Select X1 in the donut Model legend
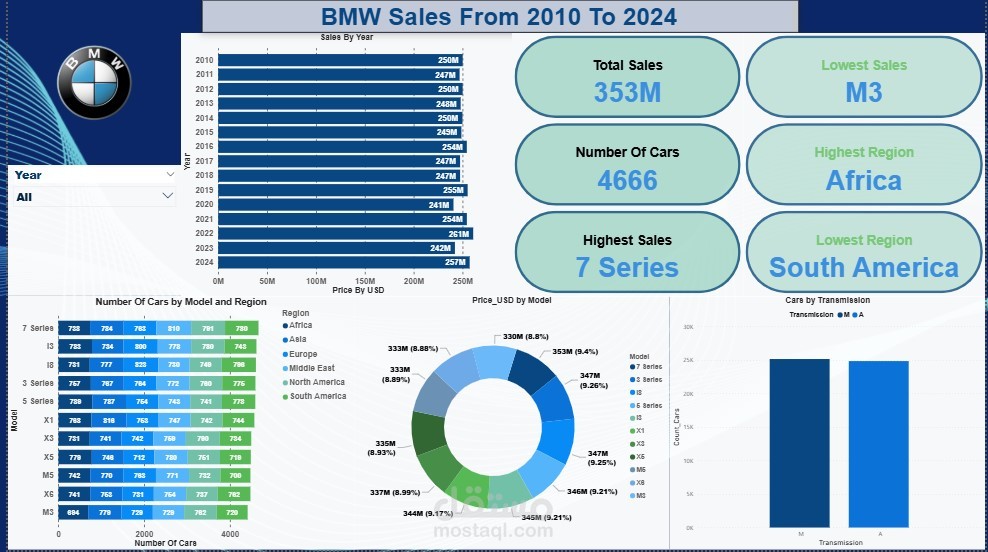The width and height of the screenshot is (988, 552). (638, 430)
